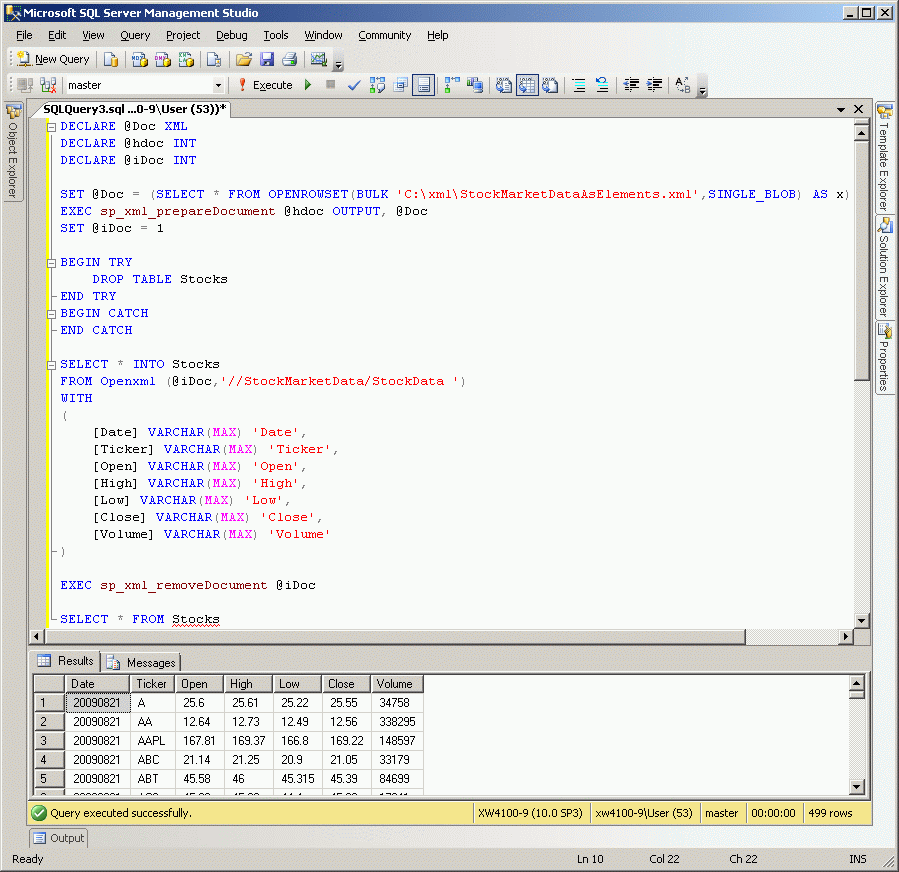Viewport: 899px width, 872px height.
Task: Toggle Results to Grid mode
Action: pos(526,86)
